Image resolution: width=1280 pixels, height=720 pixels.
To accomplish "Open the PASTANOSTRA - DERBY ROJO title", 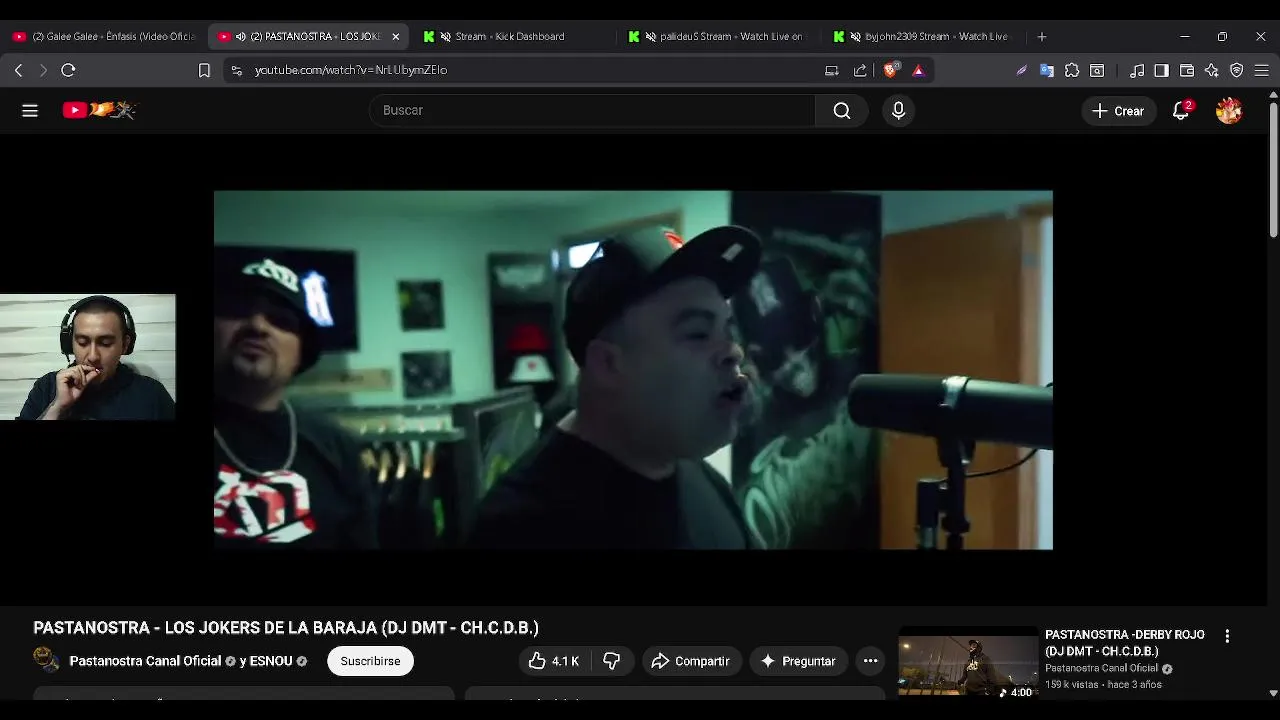I will pos(1125,643).
